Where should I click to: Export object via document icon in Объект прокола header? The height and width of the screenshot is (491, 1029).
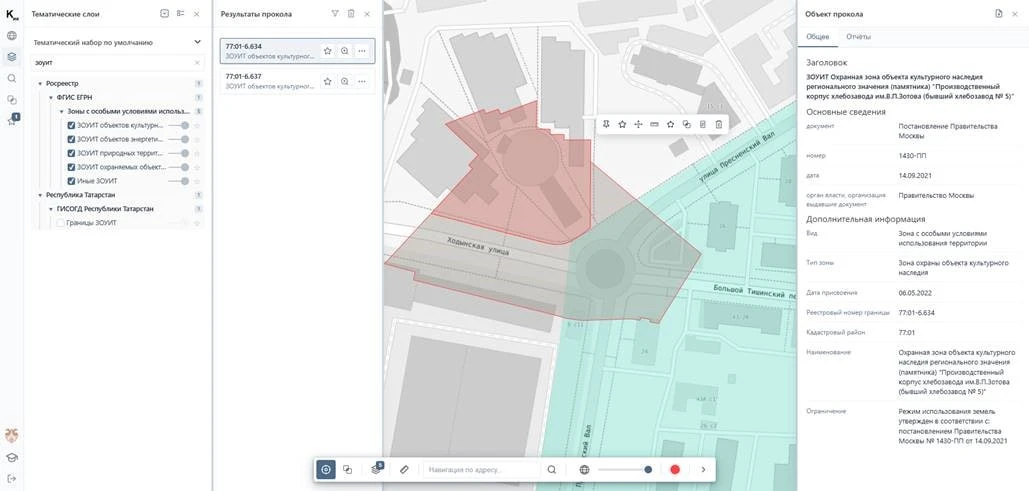tap(999, 14)
